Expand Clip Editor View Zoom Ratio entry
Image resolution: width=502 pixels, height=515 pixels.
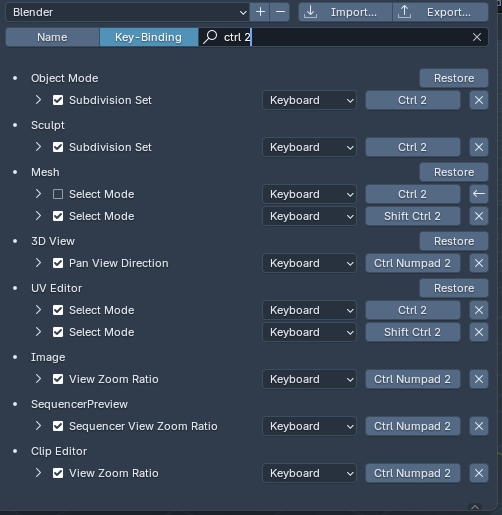pos(38,473)
